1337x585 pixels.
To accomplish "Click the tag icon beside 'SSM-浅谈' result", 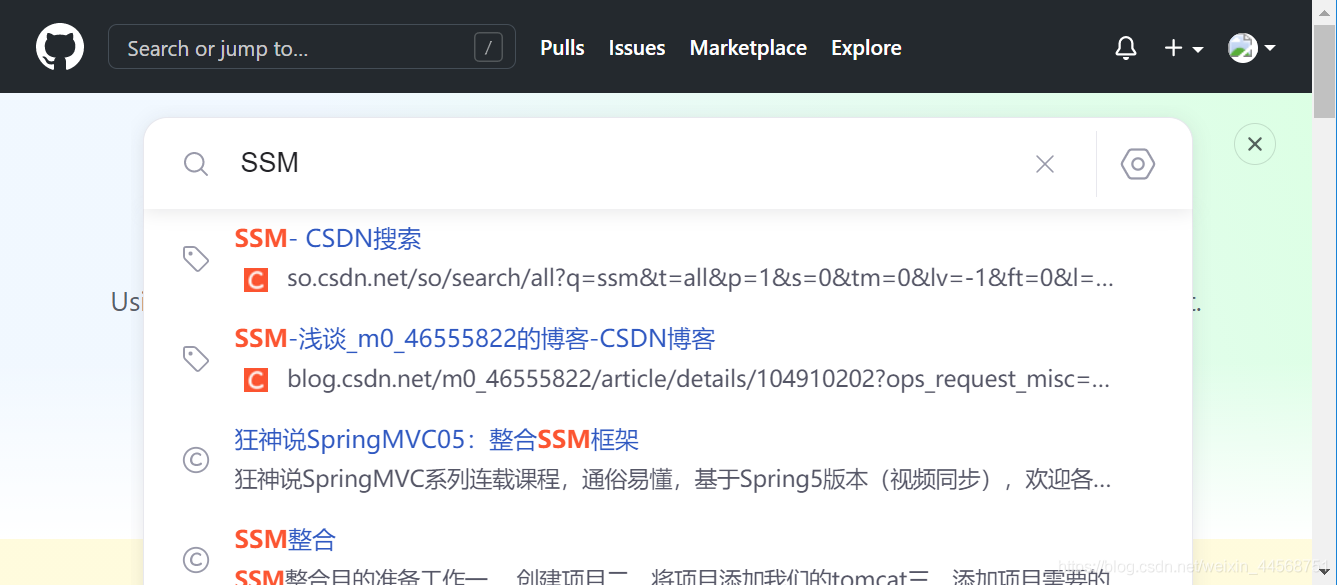I will tap(196, 359).
